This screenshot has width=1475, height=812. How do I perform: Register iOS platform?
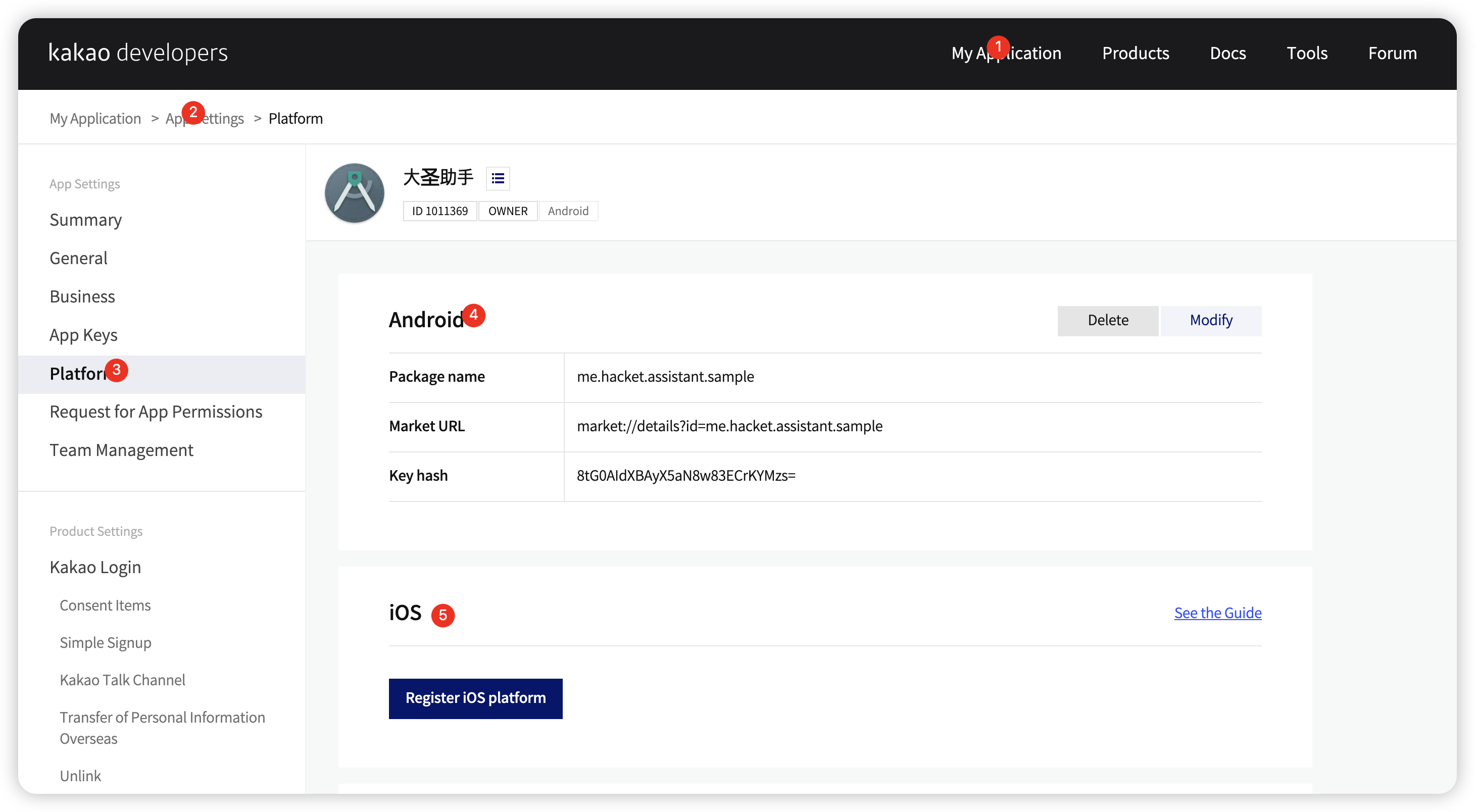pyautogui.click(x=475, y=698)
